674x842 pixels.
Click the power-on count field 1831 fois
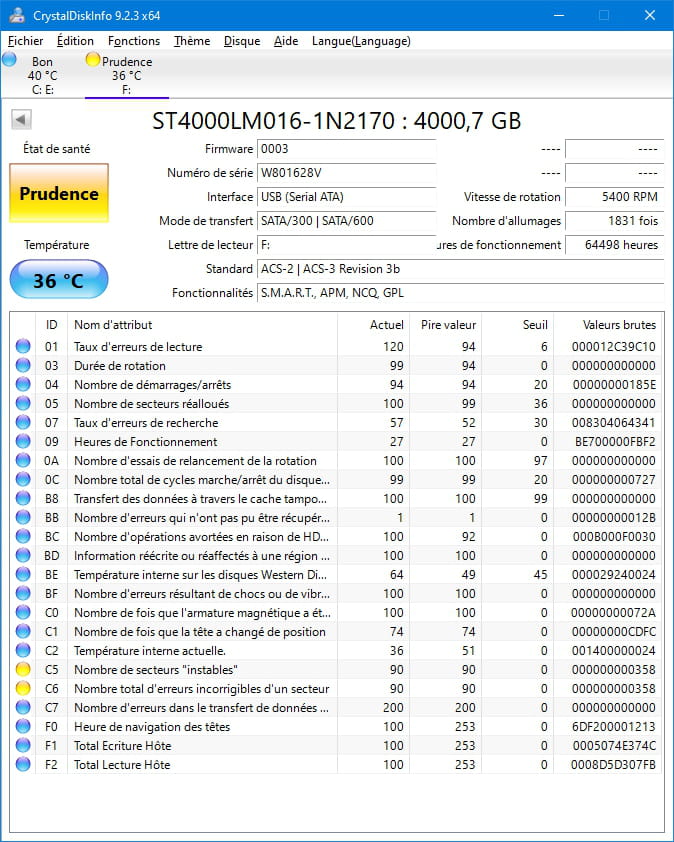coord(614,221)
